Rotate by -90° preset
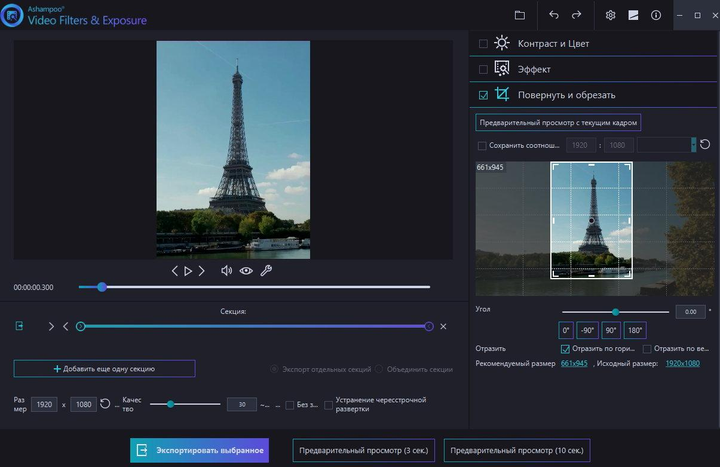 point(587,330)
